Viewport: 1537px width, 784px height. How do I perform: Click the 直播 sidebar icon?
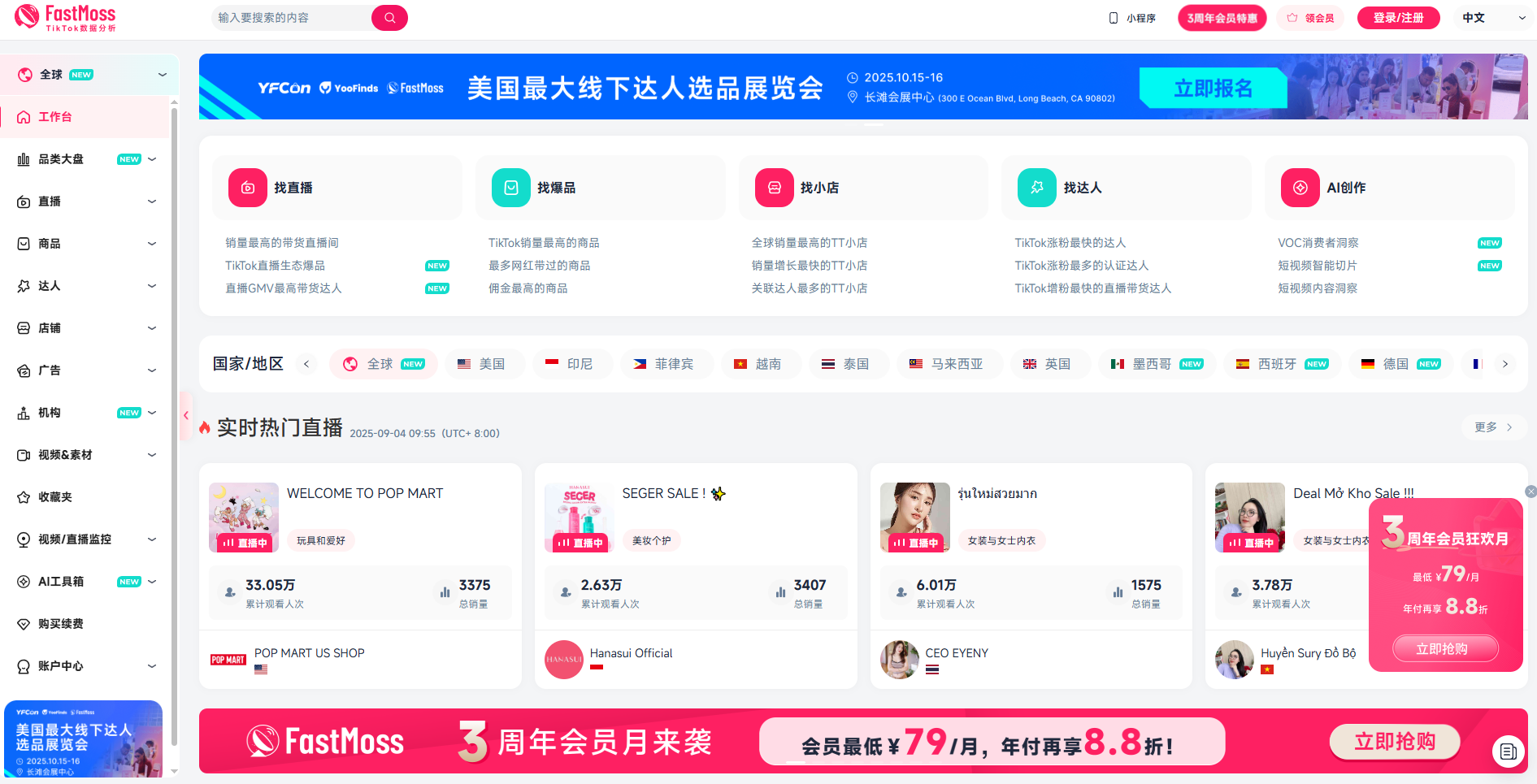[24, 201]
